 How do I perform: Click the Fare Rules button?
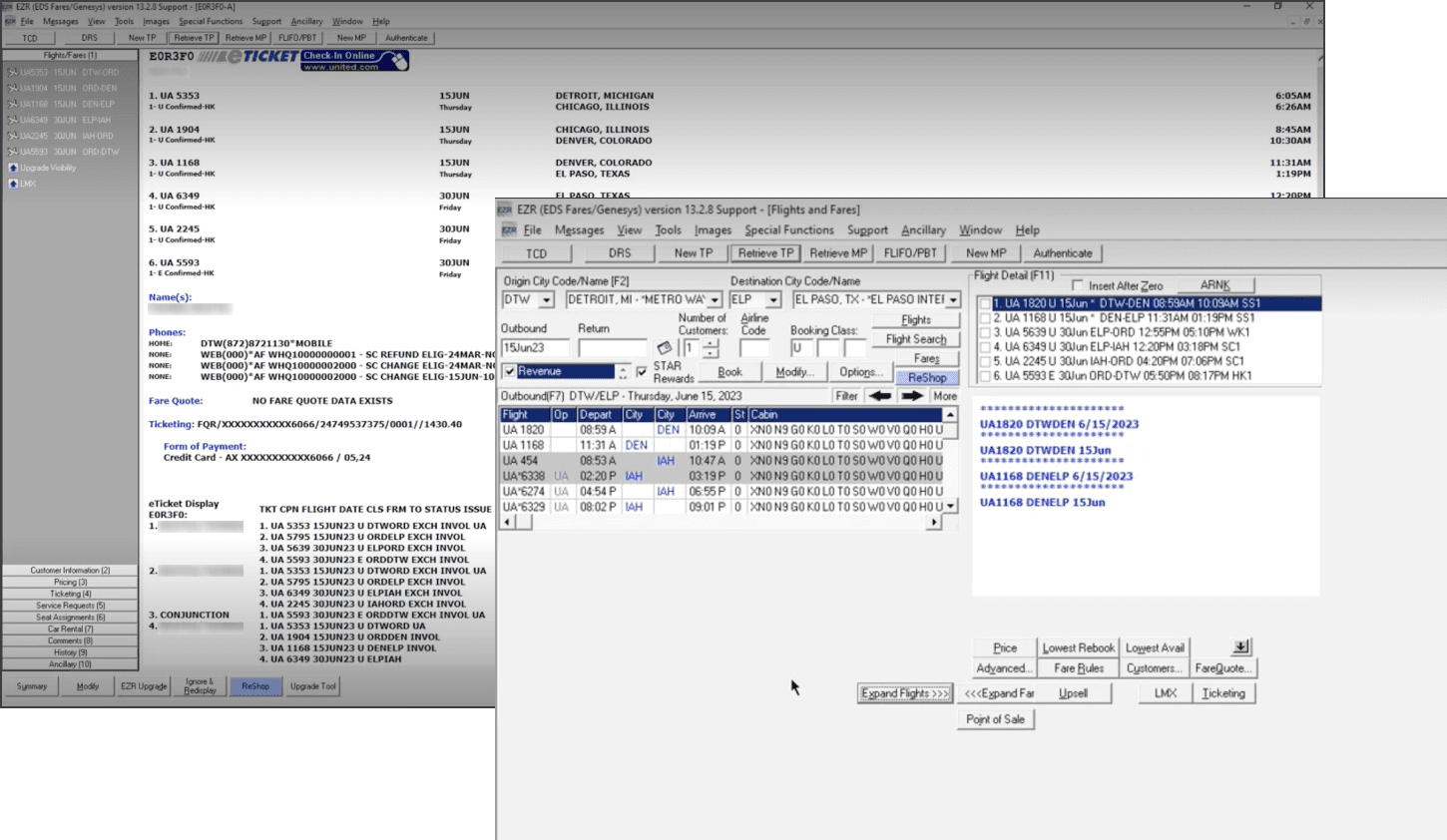point(1079,668)
